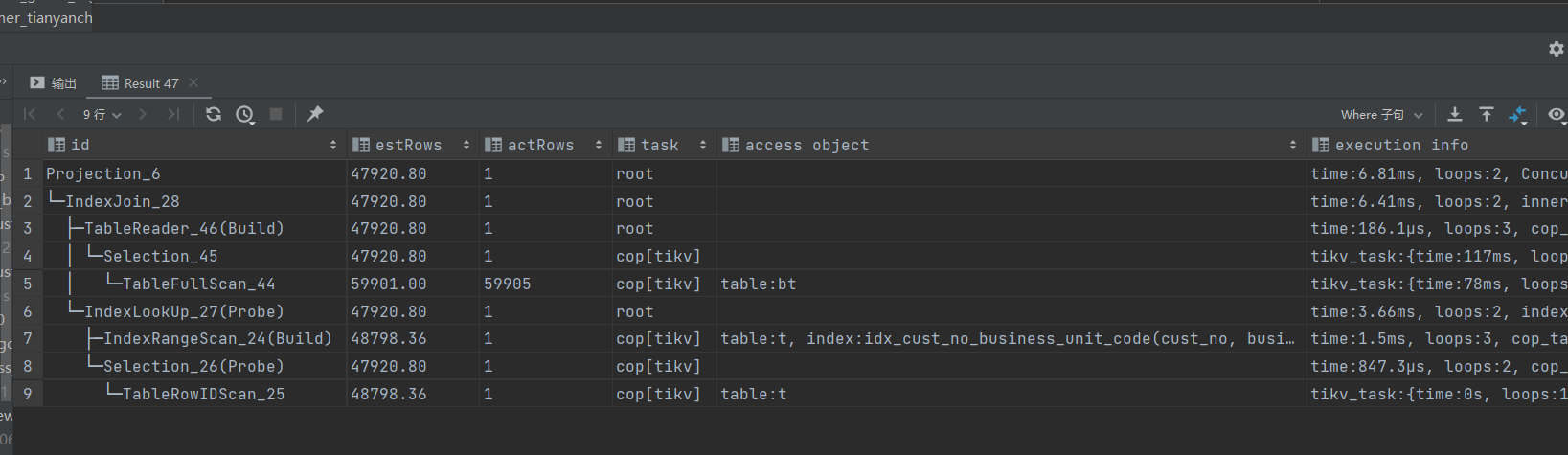Go to last page arrow icon
The height and width of the screenshot is (455, 1568).
pyautogui.click(x=173, y=114)
